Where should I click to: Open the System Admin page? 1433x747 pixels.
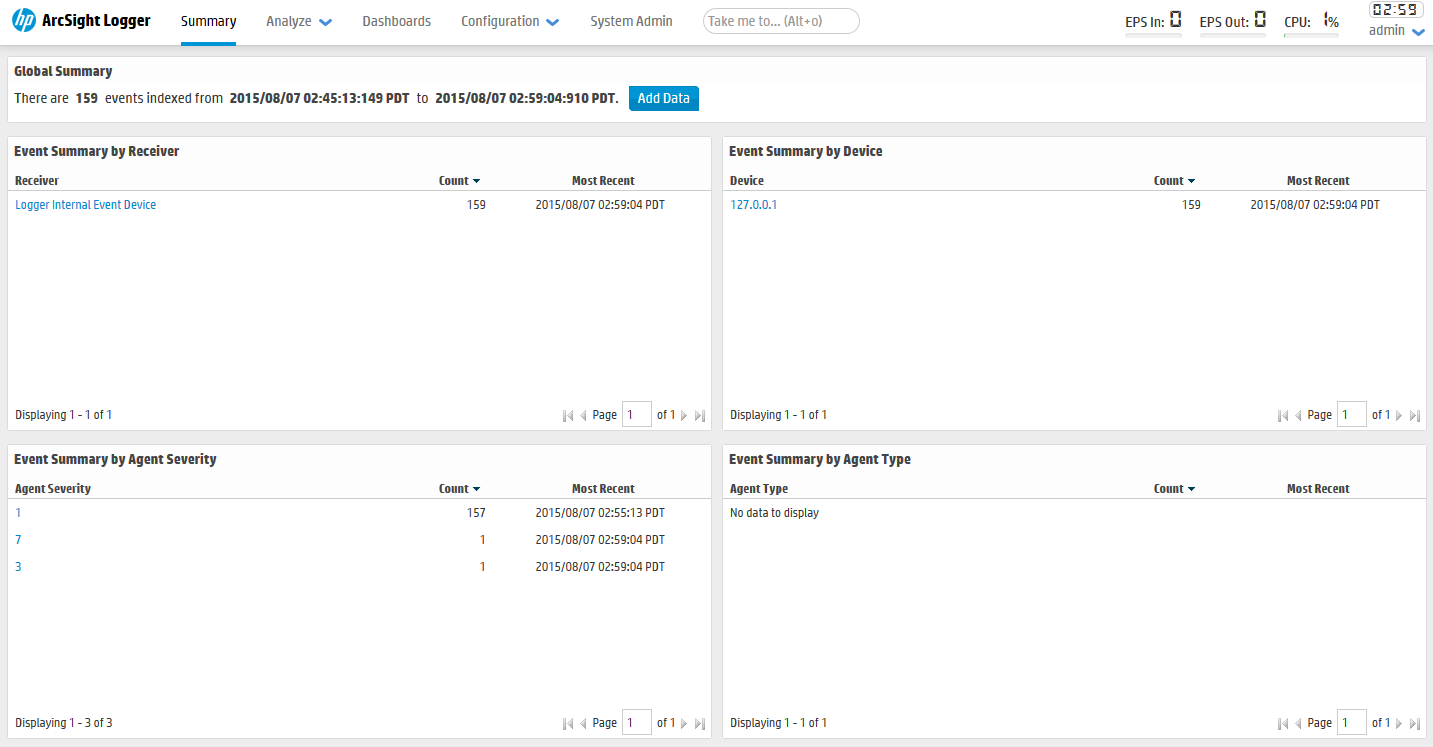(x=631, y=21)
